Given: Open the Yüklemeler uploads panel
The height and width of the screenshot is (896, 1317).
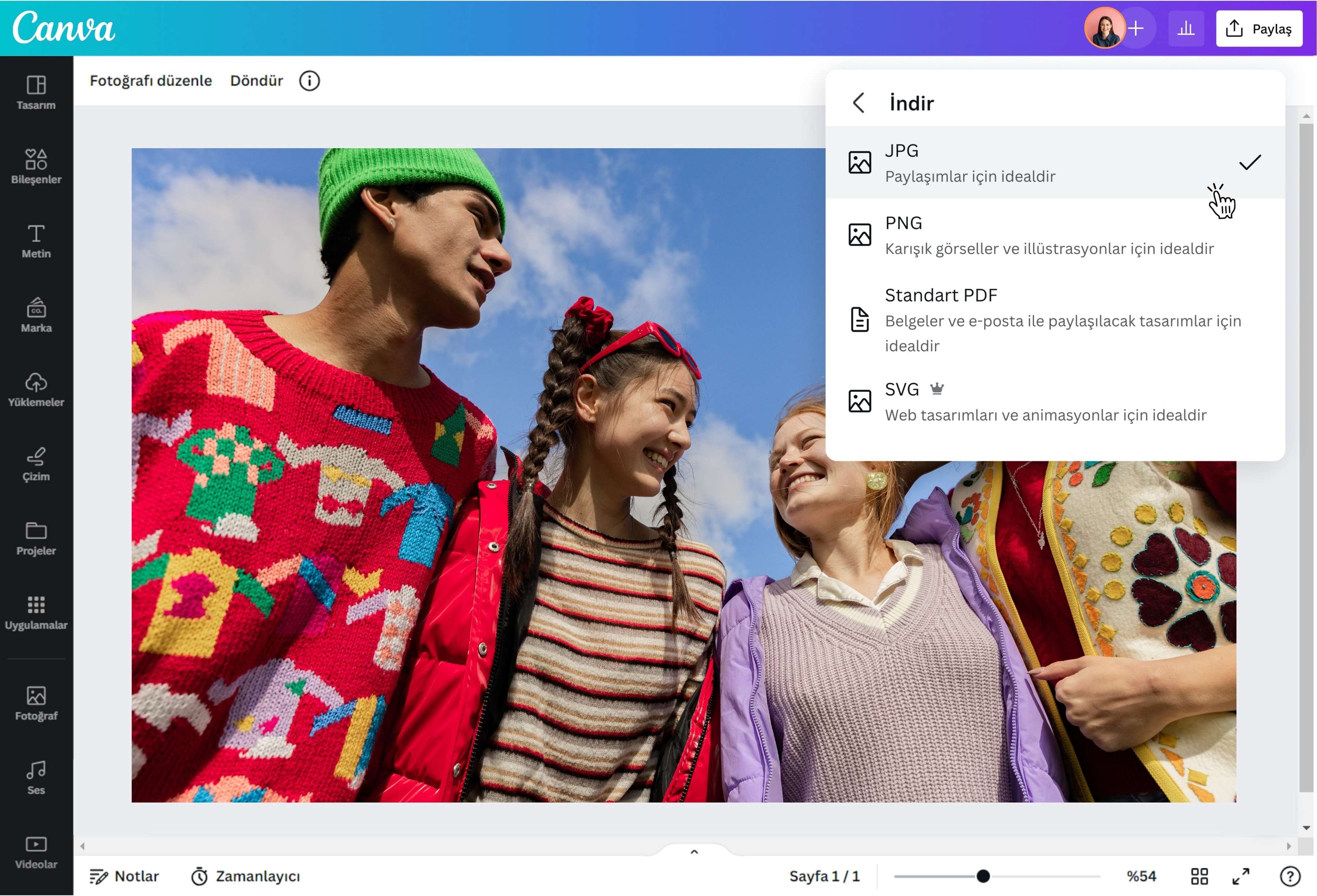Looking at the screenshot, I should coord(36,390).
